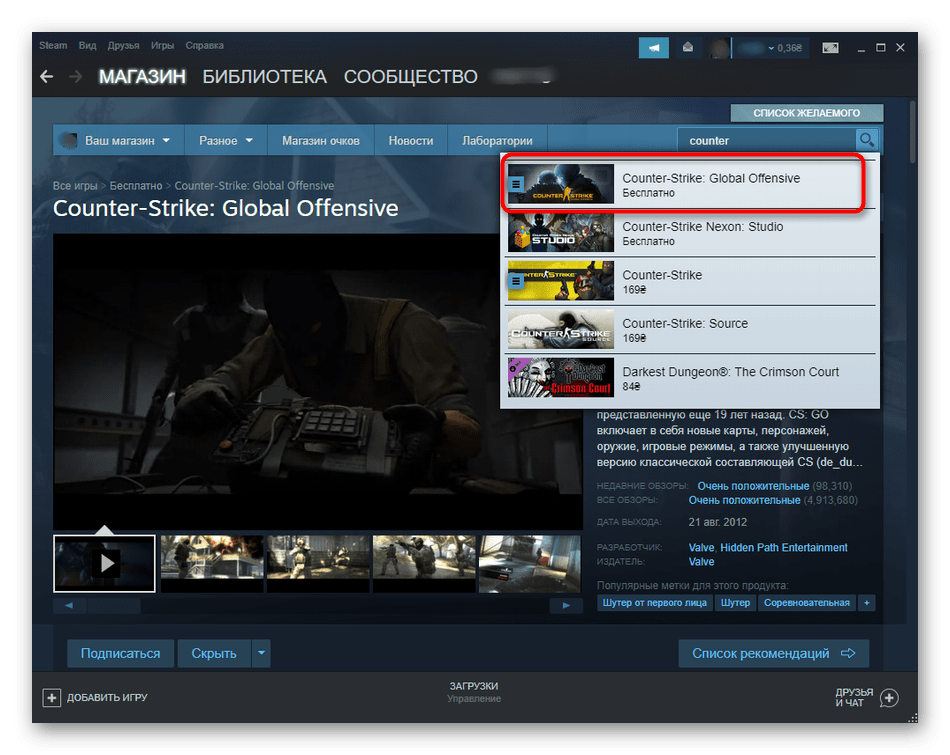Expand the 'Ваш магазин' dropdown
This screenshot has height=755, width=950.
[115, 141]
